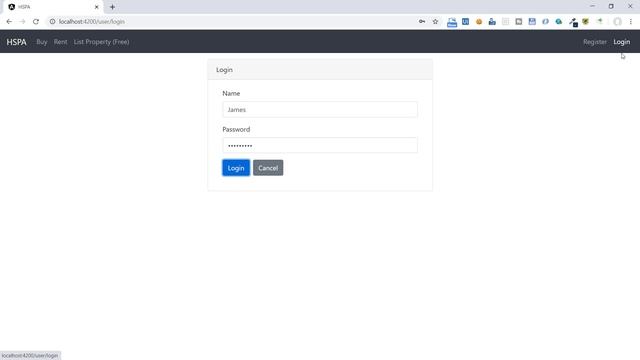Click the gray Cancel button
The height and width of the screenshot is (360, 640).
click(268, 168)
